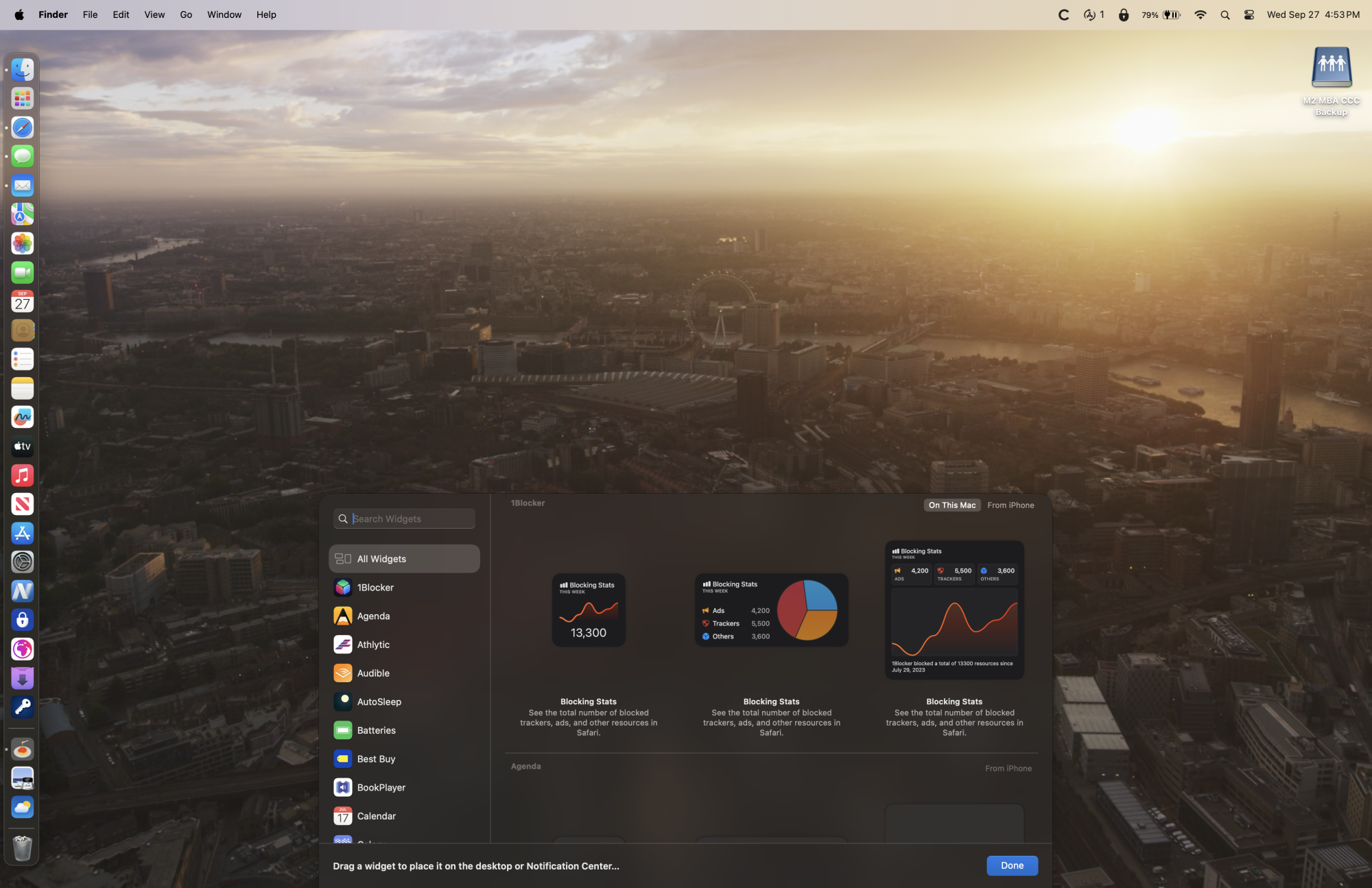The width and height of the screenshot is (1372, 888).
Task: Switch to On This Mac widgets
Action: click(x=951, y=505)
